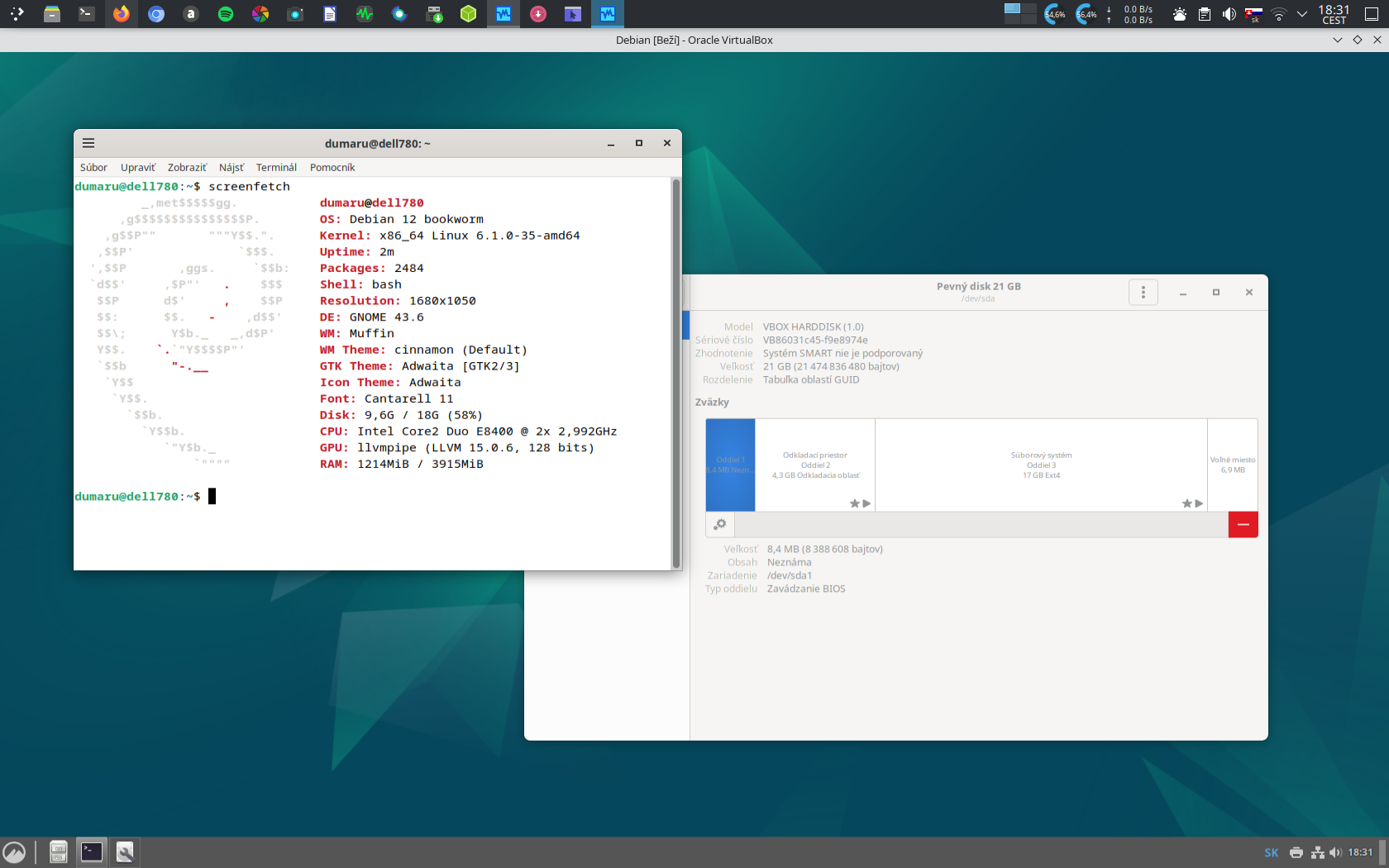Open the KDE application launcher in top panel
1389x868 pixels.
(x=17, y=14)
